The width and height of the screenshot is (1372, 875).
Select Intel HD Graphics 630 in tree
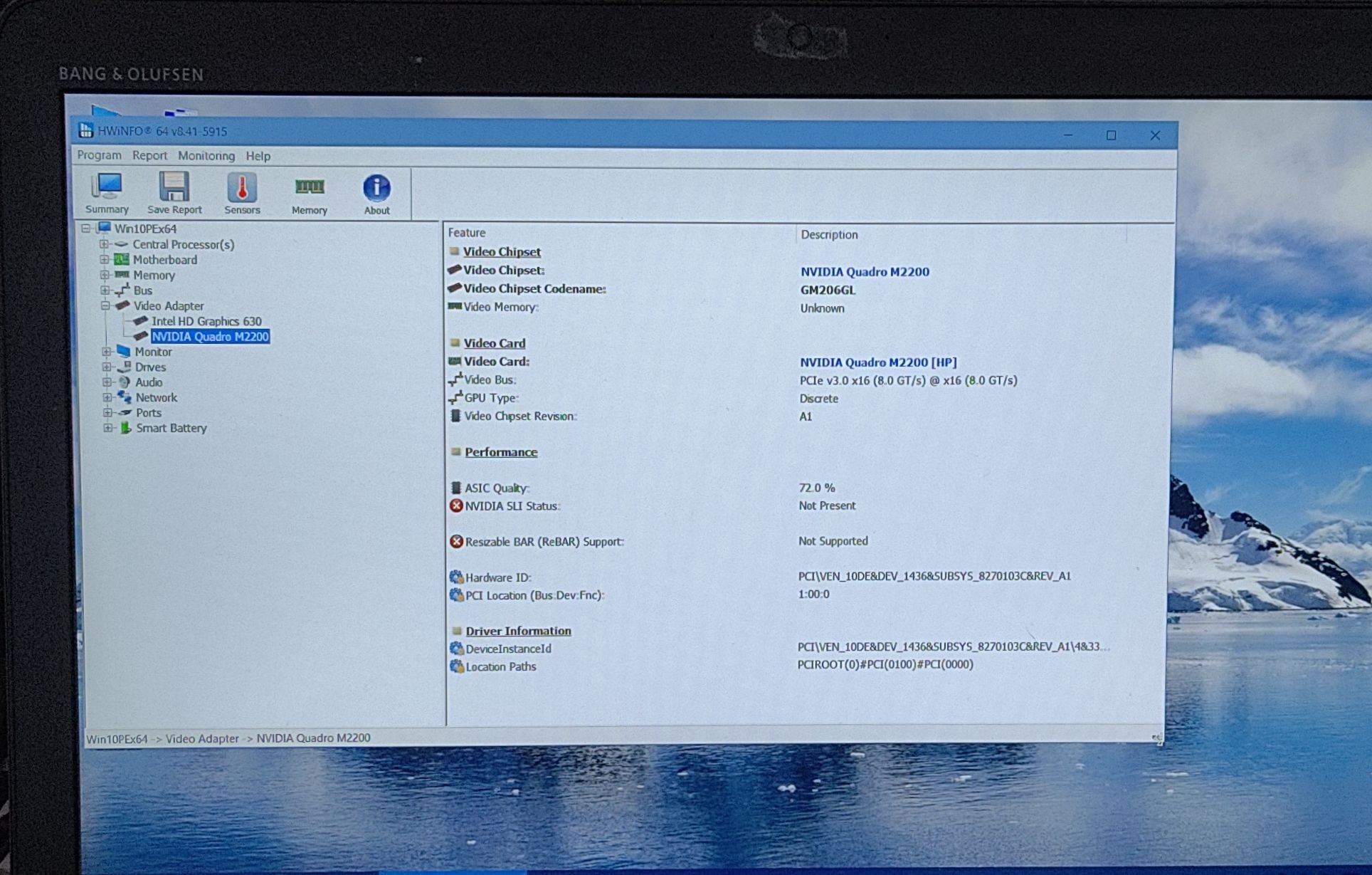coord(206,321)
